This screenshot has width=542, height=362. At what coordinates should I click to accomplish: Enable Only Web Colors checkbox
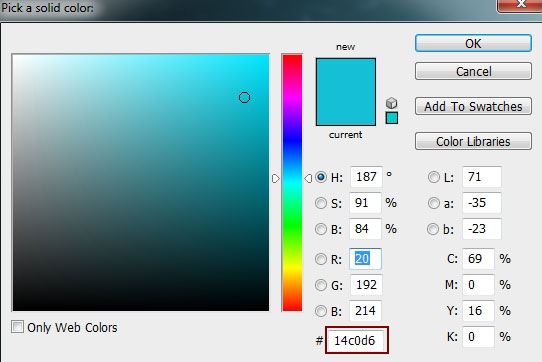click(17, 326)
